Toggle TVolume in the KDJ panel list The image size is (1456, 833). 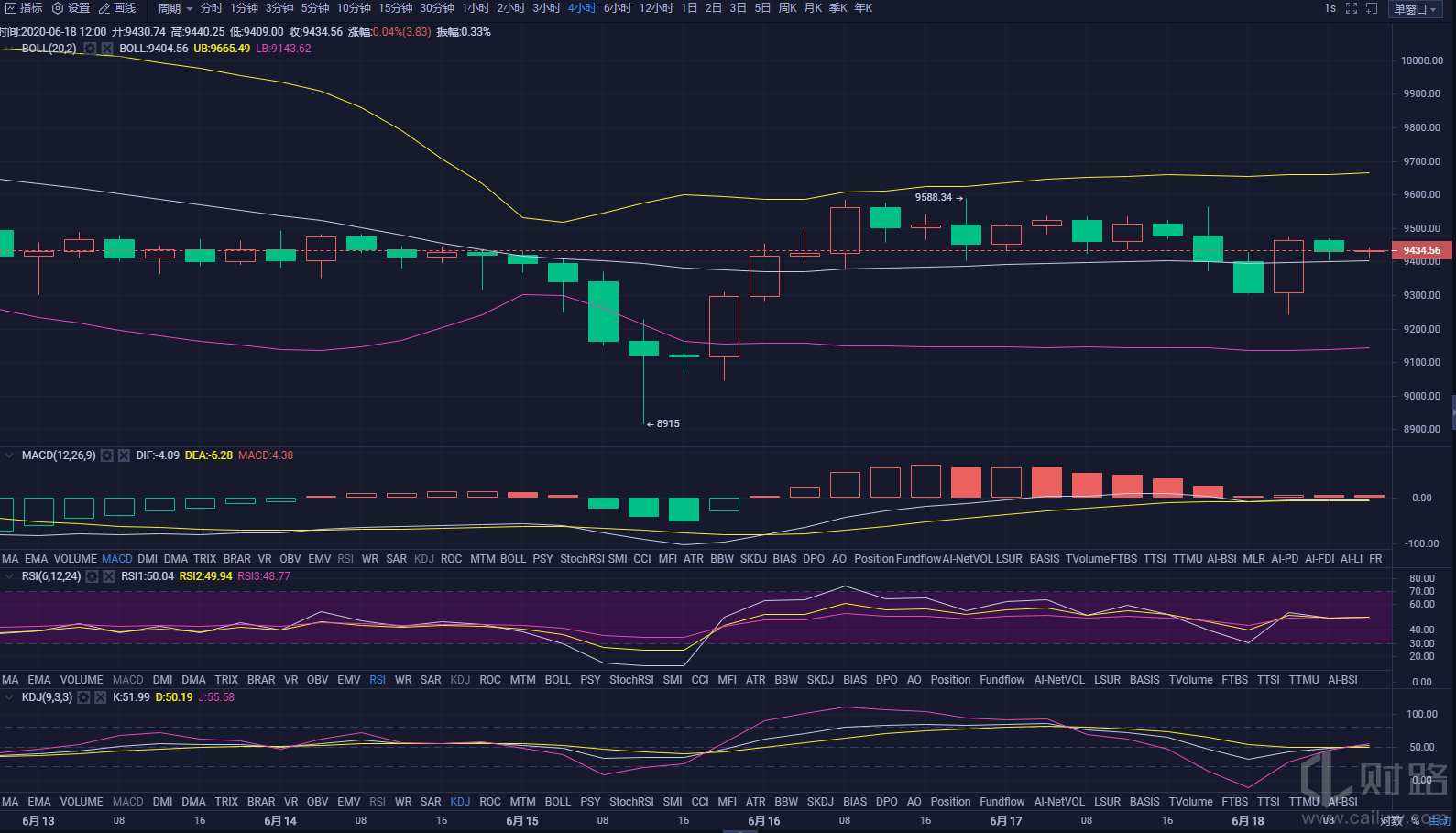click(1190, 802)
